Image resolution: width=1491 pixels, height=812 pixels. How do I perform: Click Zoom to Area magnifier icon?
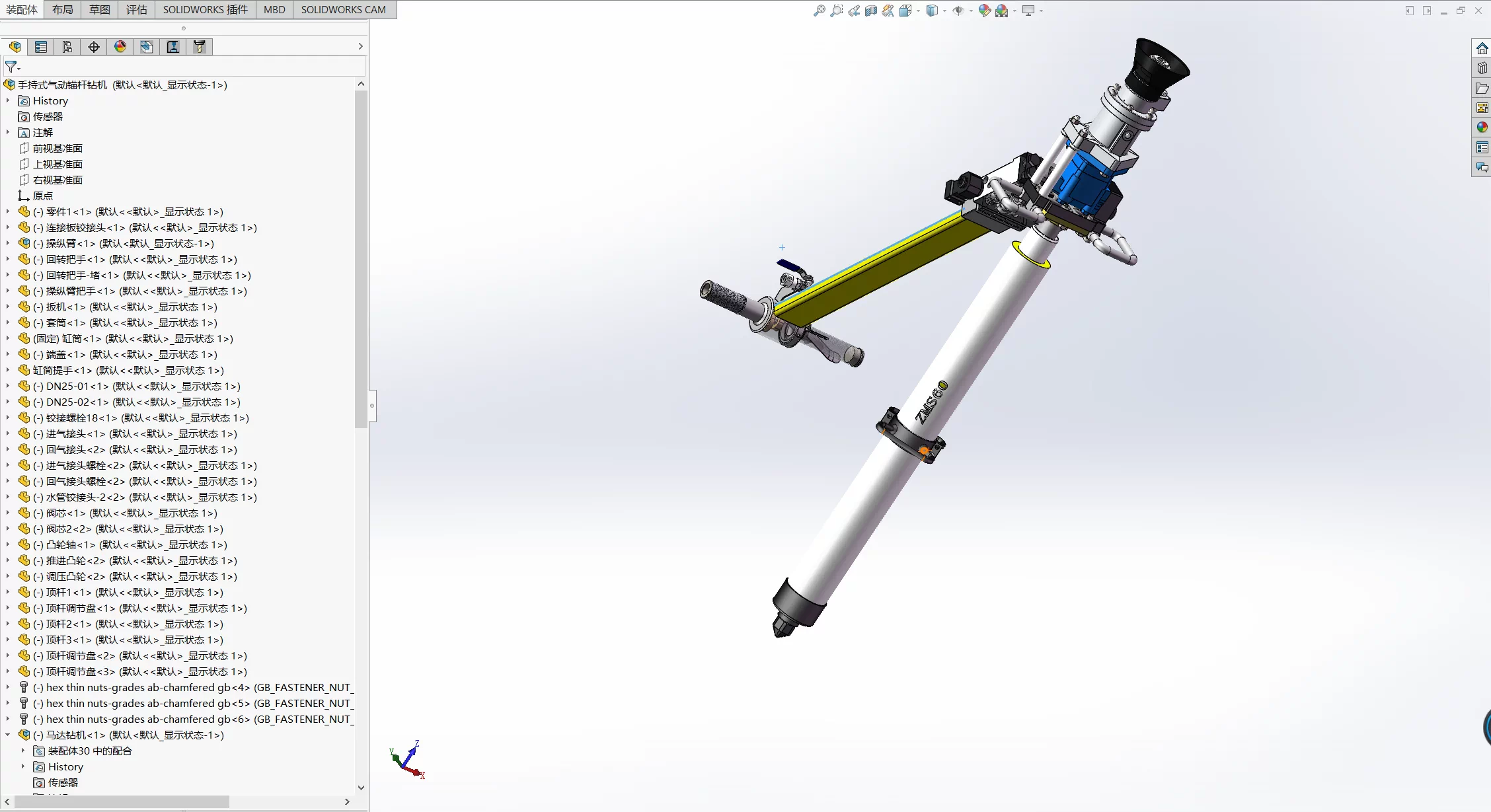(x=837, y=11)
